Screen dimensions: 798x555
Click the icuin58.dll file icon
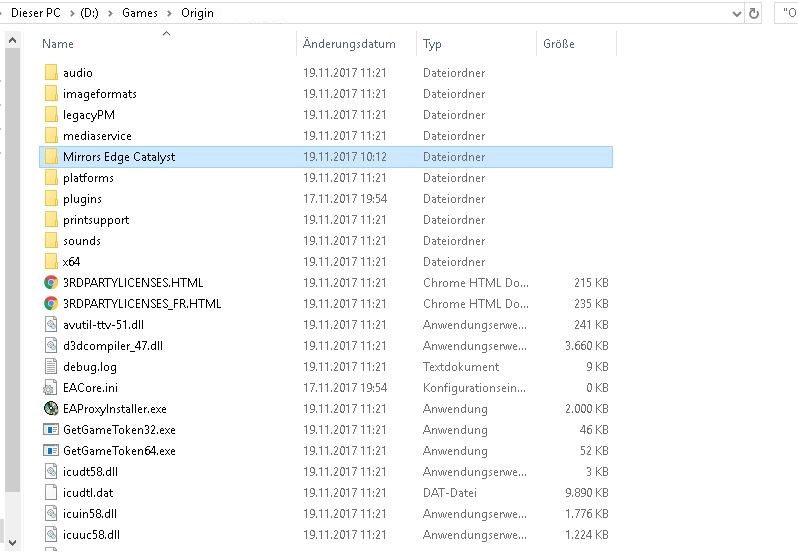(51, 513)
